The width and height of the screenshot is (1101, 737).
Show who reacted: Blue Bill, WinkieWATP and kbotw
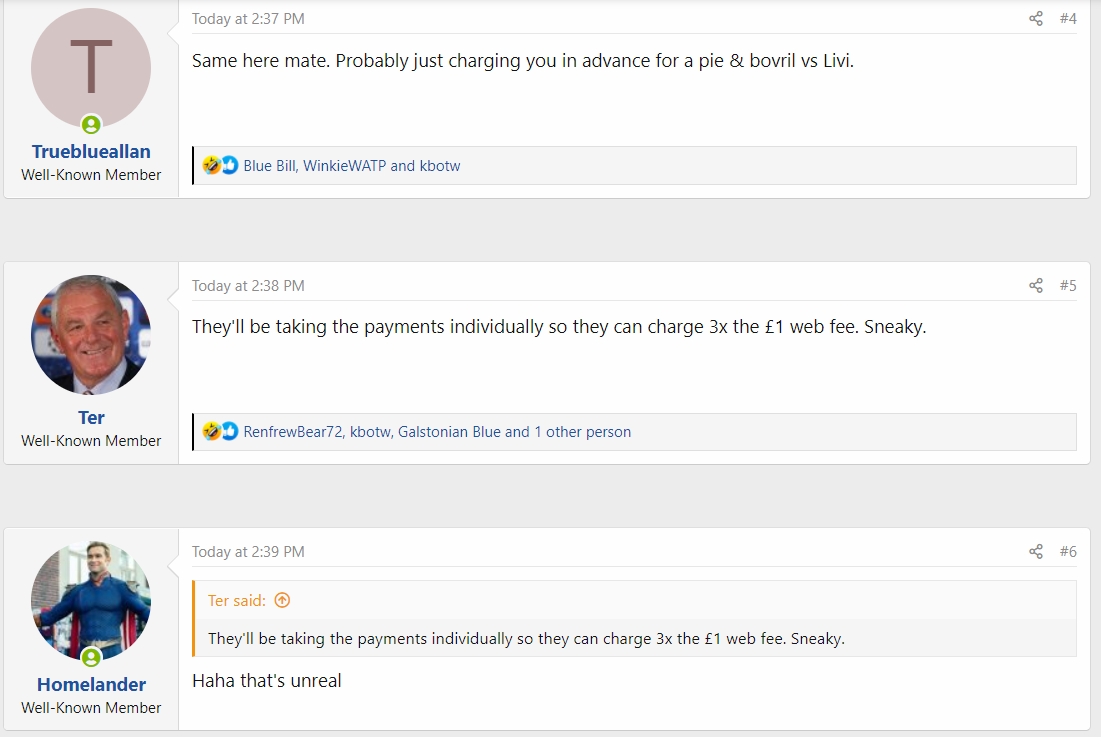point(352,166)
